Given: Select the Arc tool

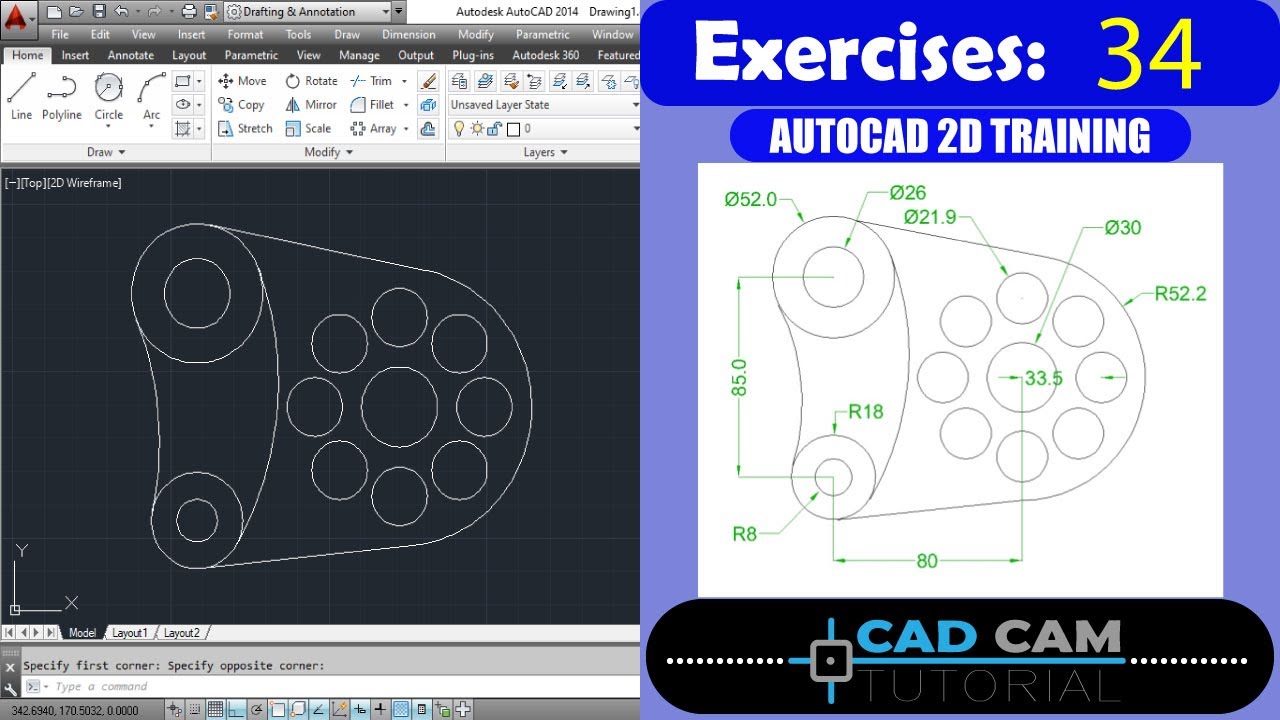Looking at the screenshot, I should [x=151, y=97].
